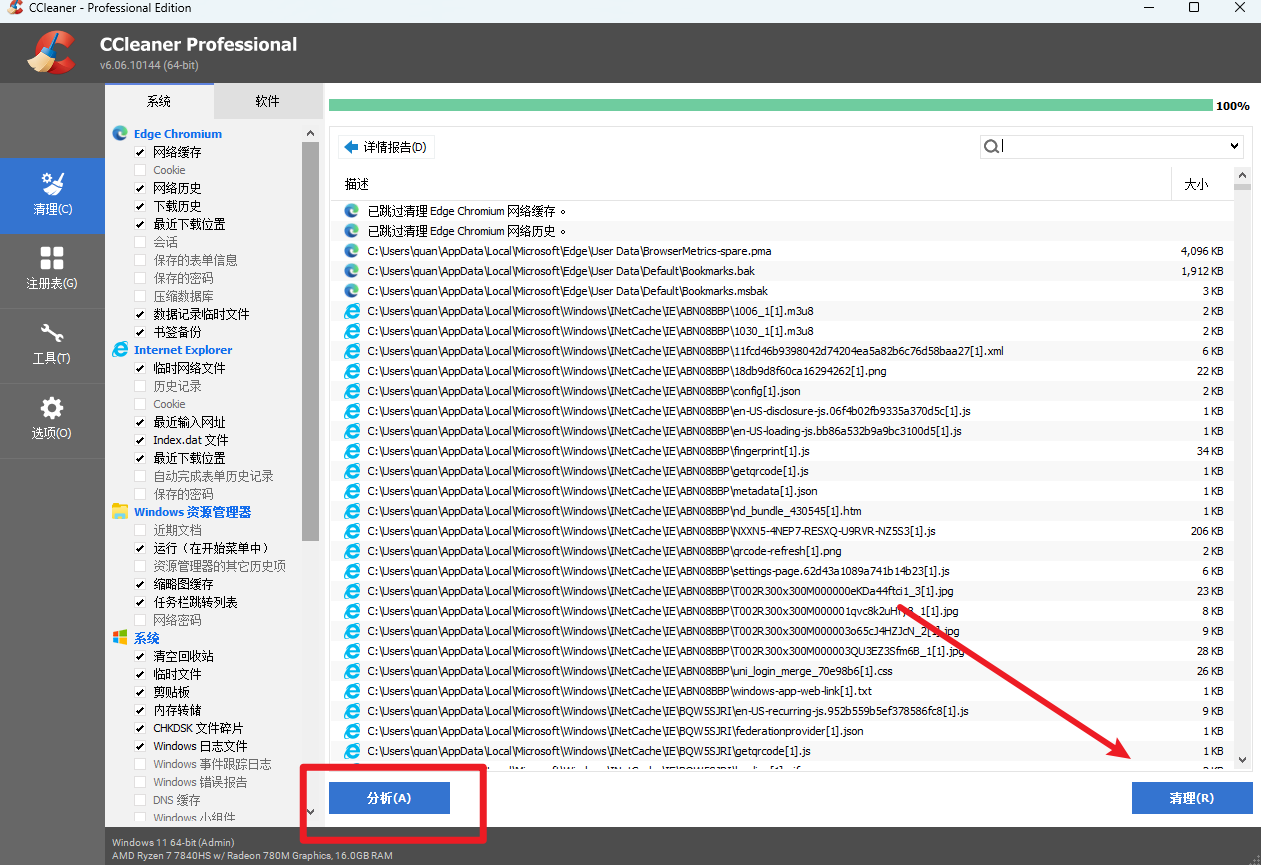Uncheck Internet Explorer 临时网络文件 checkbox

click(x=140, y=368)
